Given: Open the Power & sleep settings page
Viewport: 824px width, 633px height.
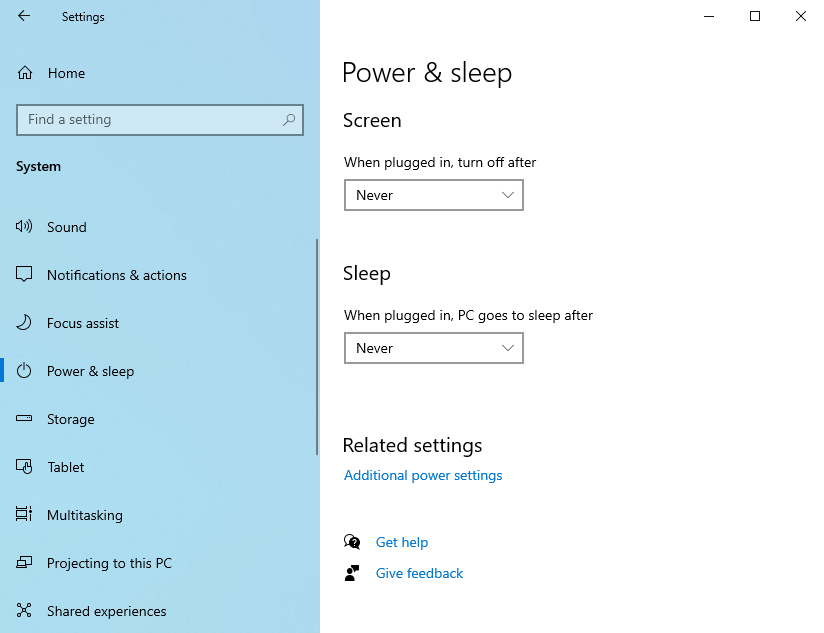Looking at the screenshot, I should 90,371.
